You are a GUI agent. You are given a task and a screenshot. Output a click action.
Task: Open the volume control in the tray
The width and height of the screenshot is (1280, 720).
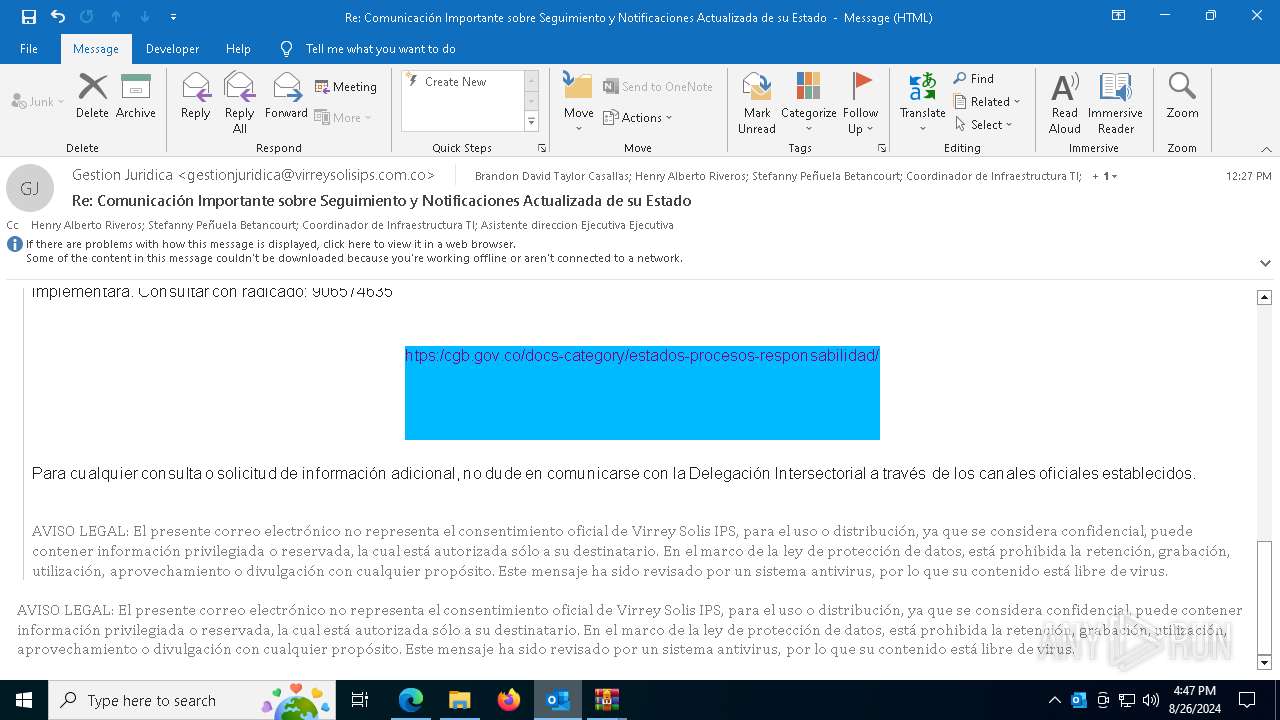[1151, 700]
